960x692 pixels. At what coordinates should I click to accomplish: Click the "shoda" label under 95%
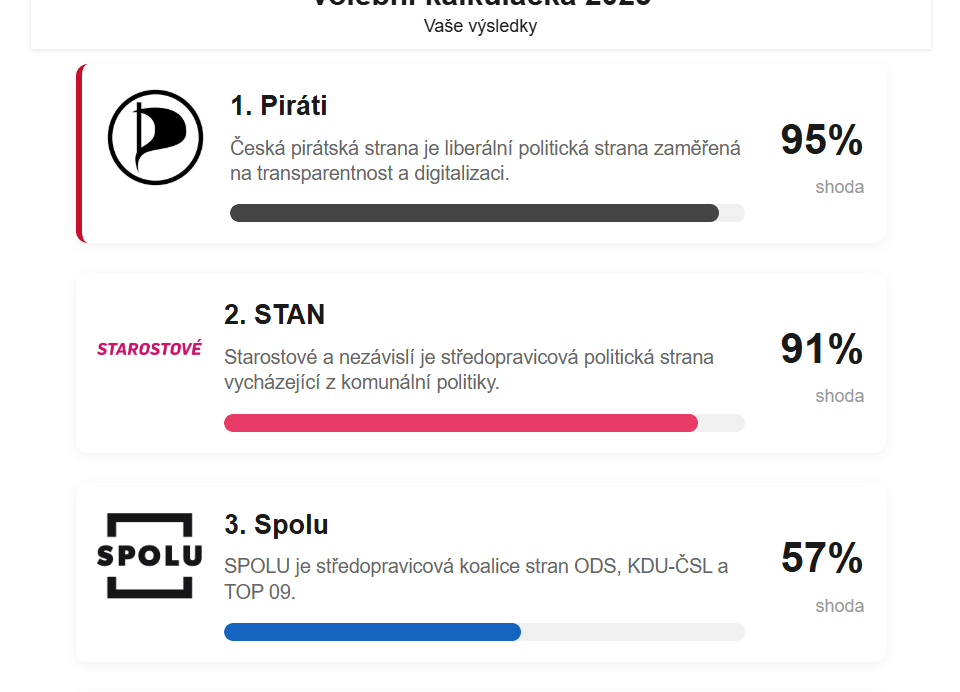click(839, 187)
